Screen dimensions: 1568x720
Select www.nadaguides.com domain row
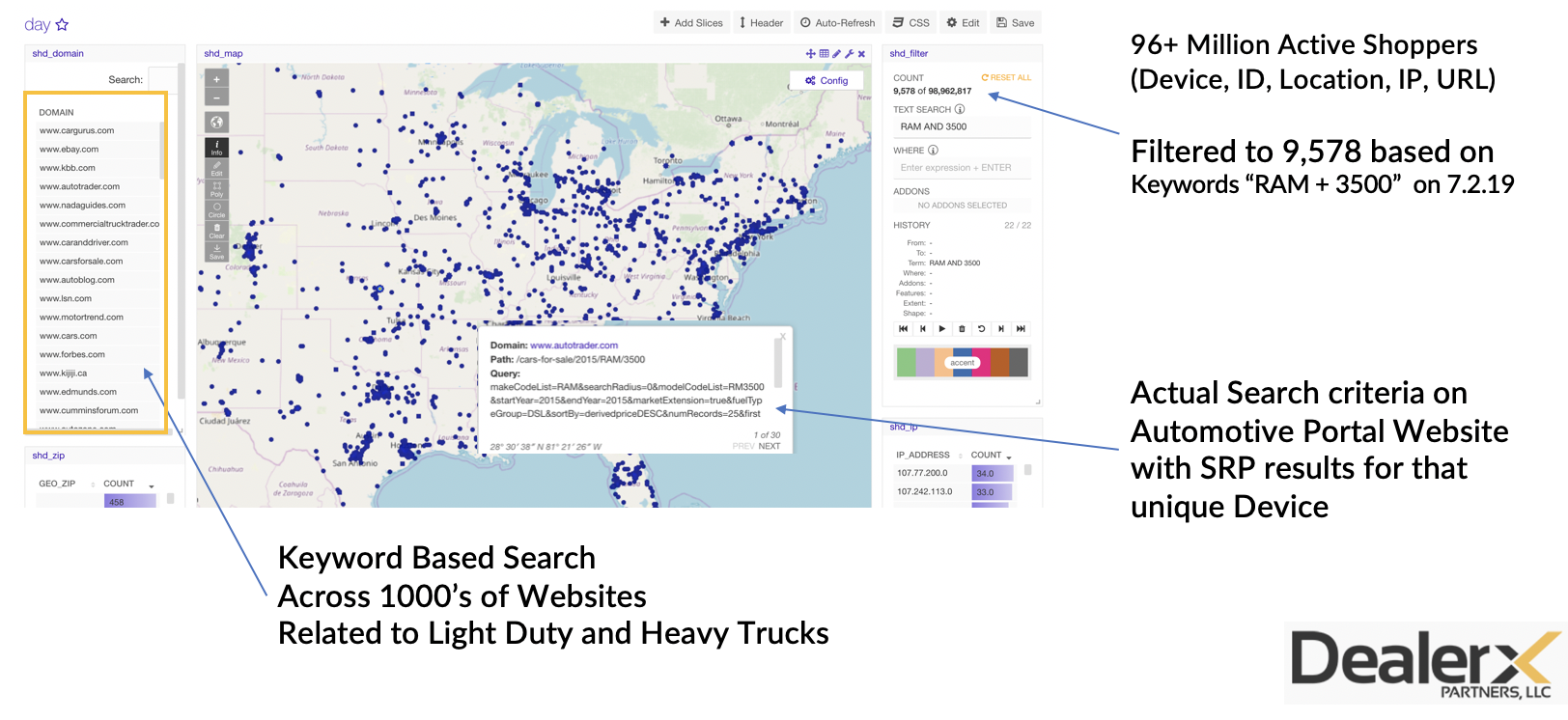(97, 206)
